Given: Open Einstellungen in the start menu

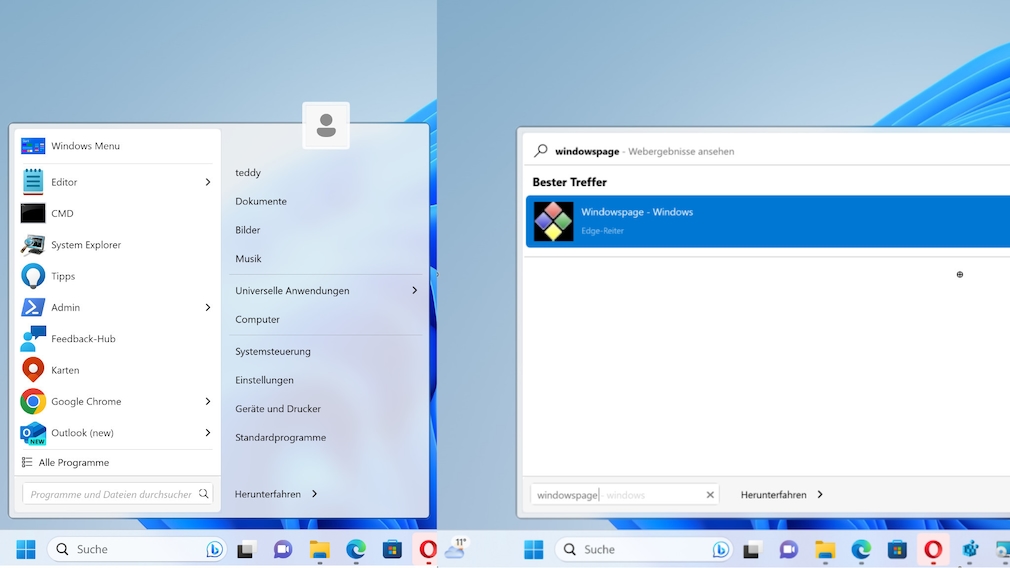Looking at the screenshot, I should [264, 380].
